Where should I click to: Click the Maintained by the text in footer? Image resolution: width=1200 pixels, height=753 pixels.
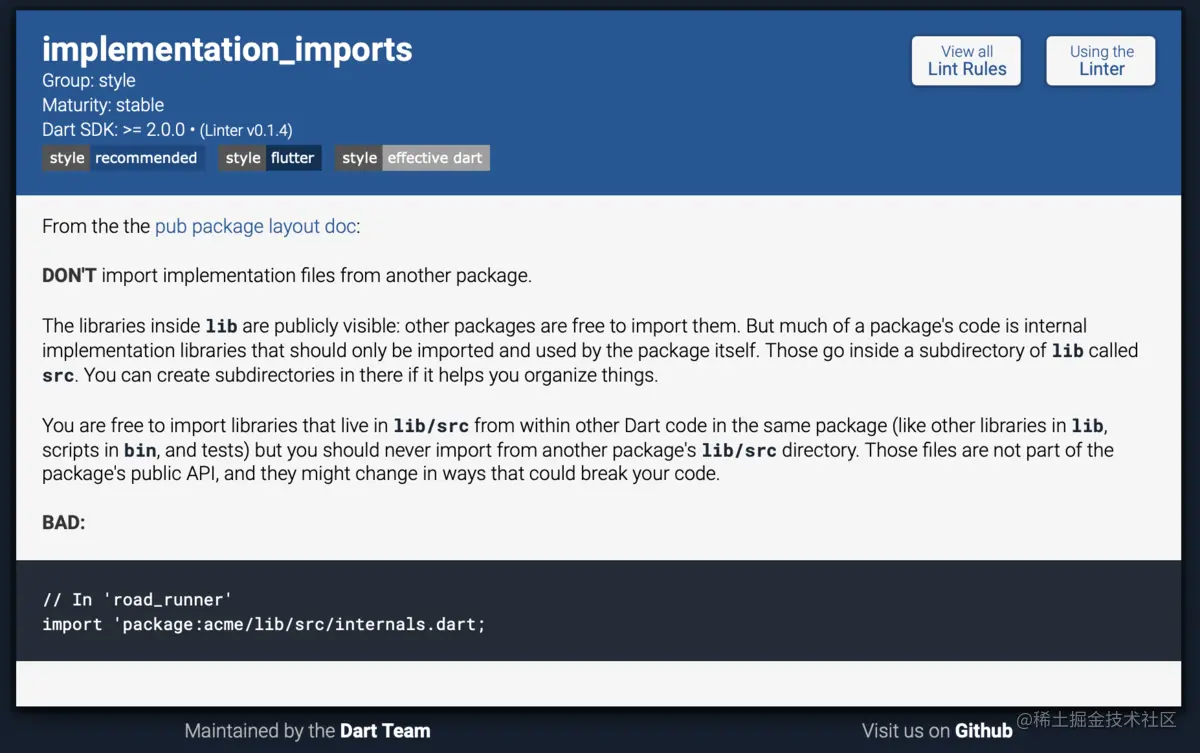click(260, 731)
